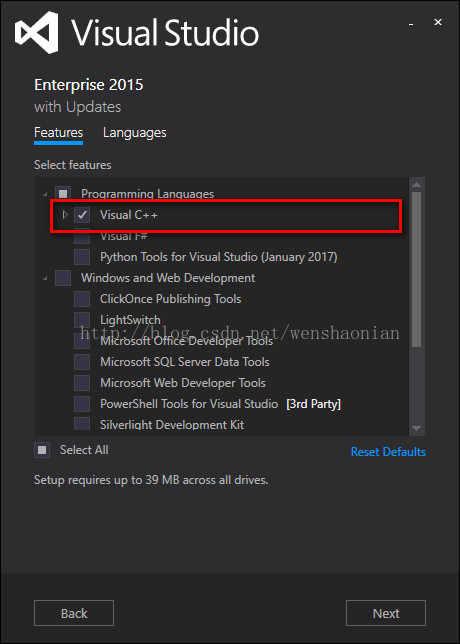Click the ClickOnce Publishing Tools label
The width and height of the screenshot is (460, 644).
(x=170, y=299)
